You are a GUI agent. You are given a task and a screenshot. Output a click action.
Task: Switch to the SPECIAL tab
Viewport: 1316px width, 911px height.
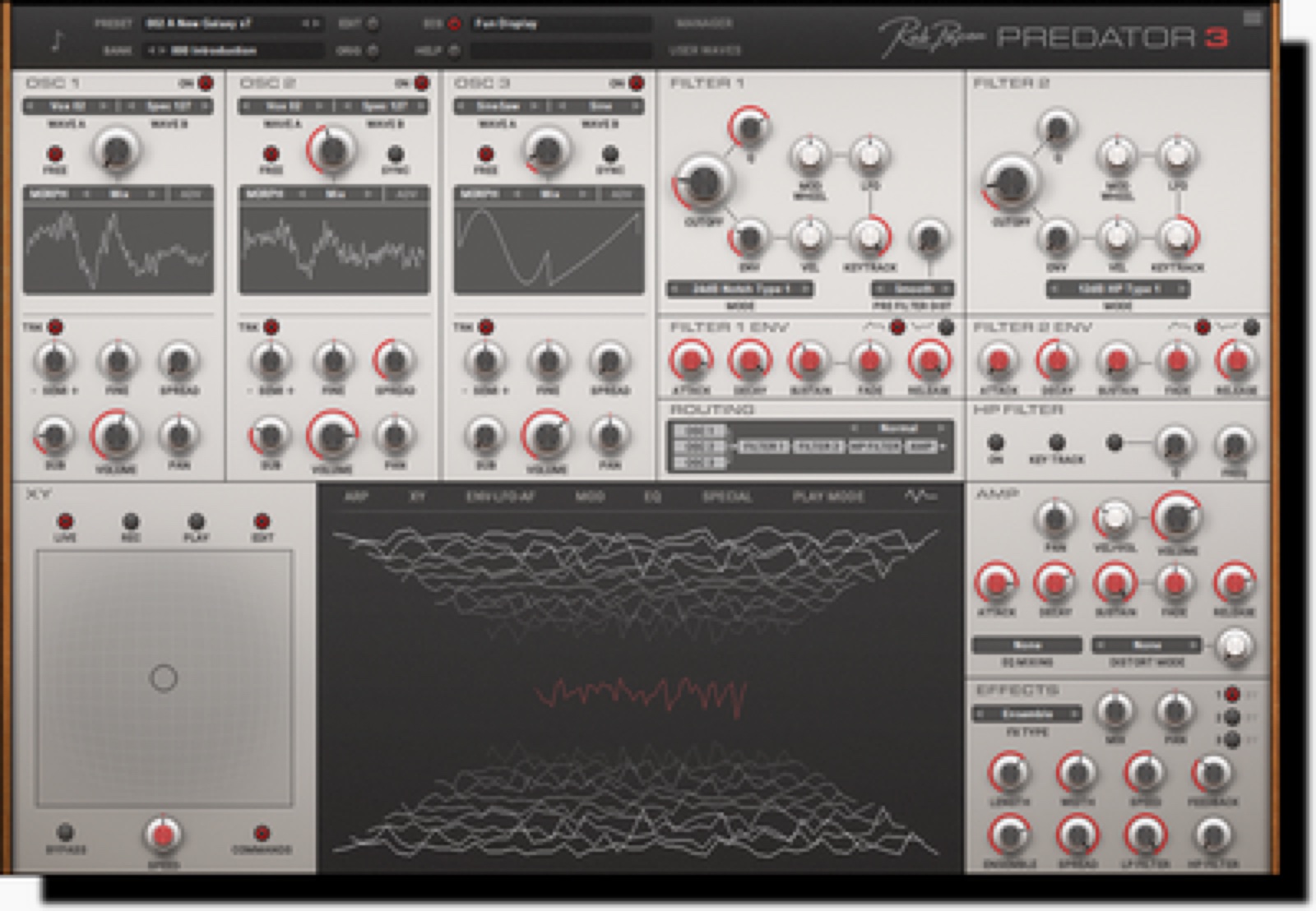point(727,496)
